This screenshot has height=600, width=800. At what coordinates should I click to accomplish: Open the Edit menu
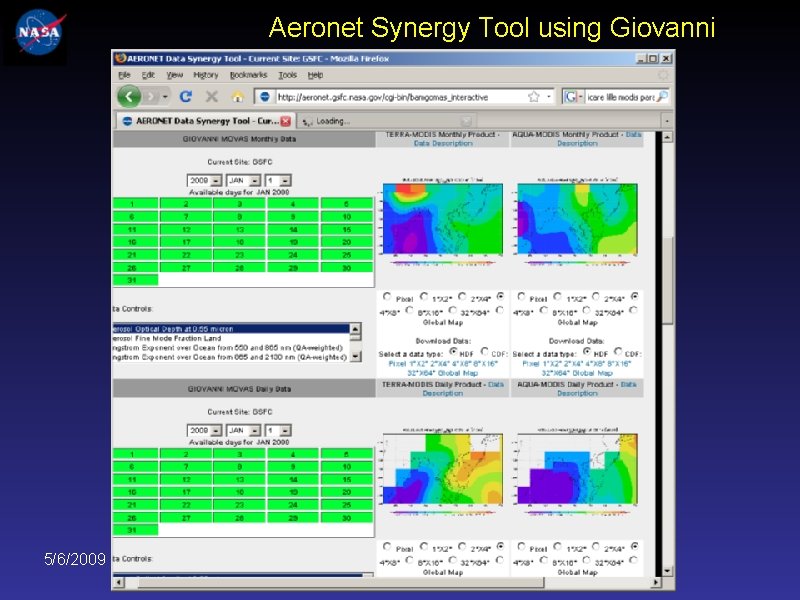point(148,75)
